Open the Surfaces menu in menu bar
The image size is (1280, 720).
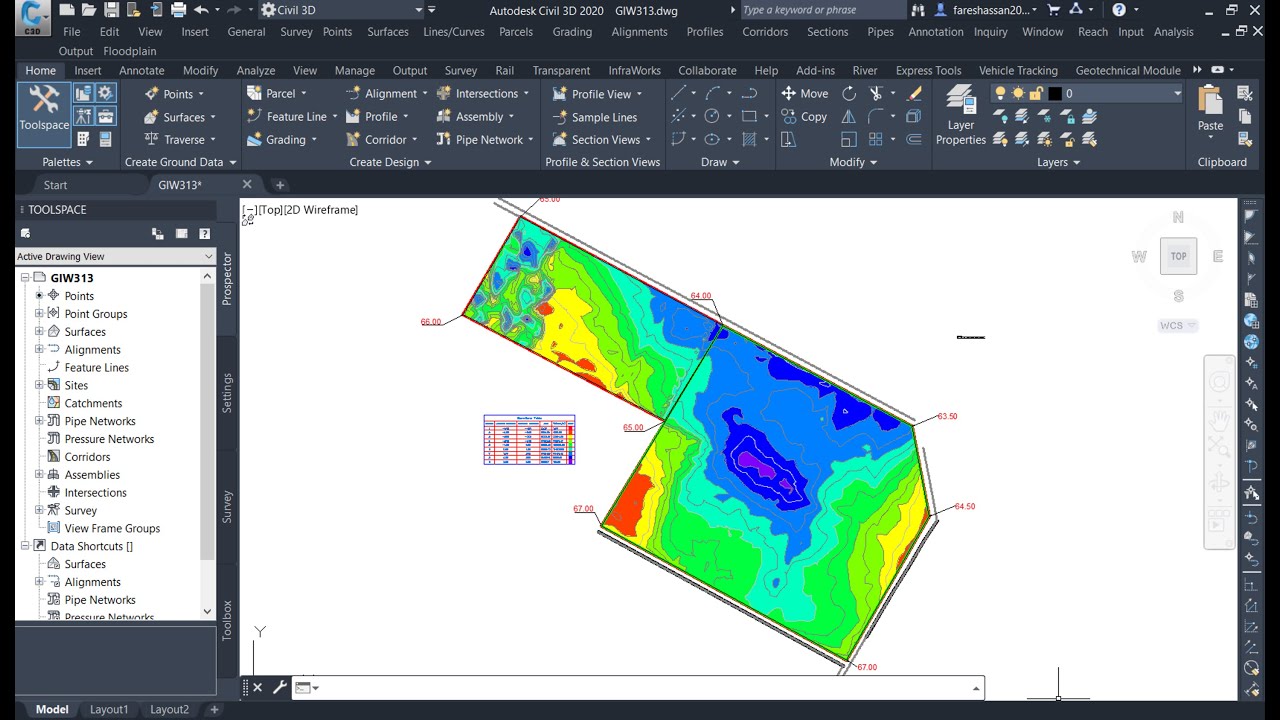click(388, 32)
